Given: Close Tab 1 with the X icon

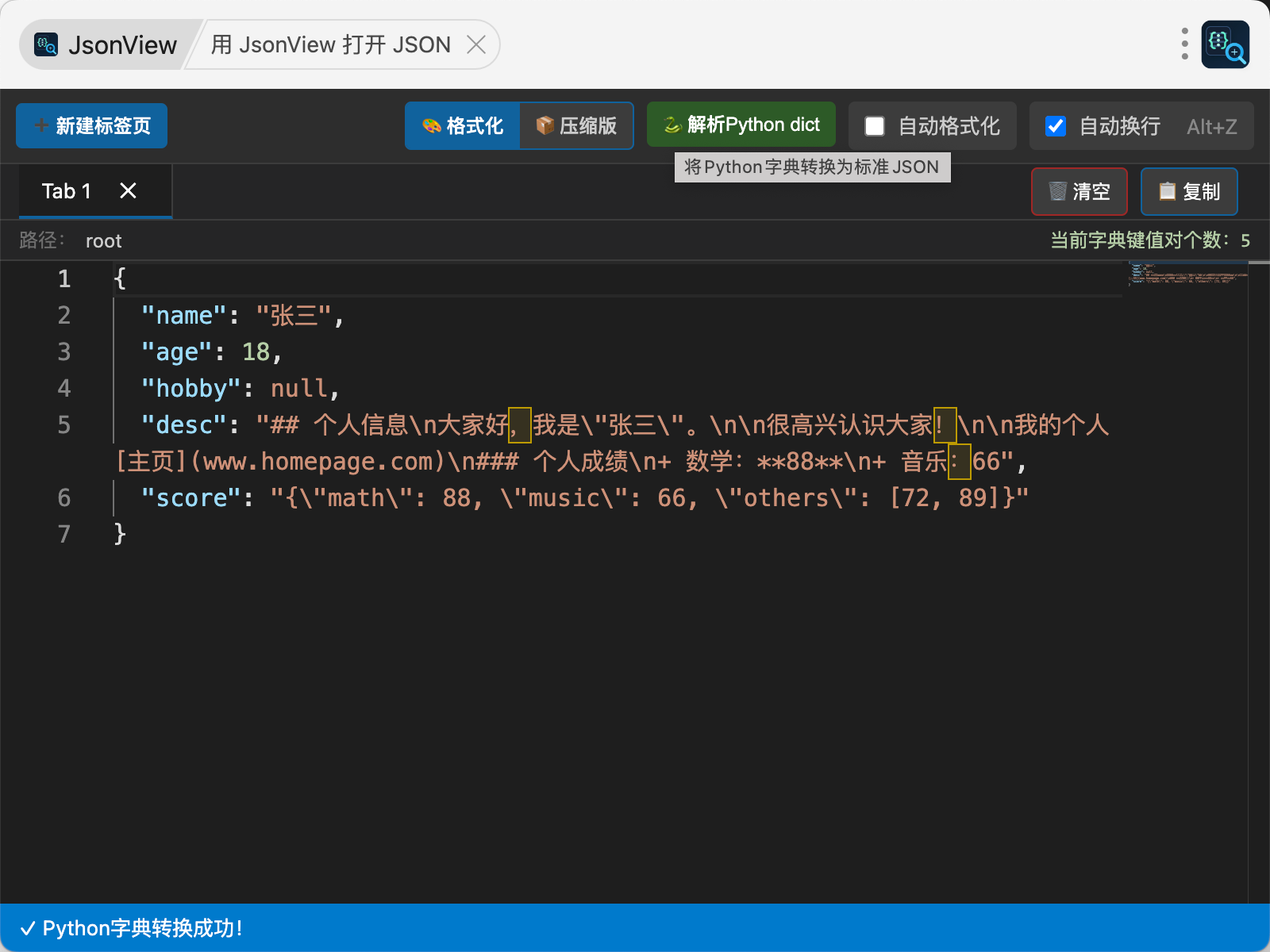Looking at the screenshot, I should pos(128,191).
